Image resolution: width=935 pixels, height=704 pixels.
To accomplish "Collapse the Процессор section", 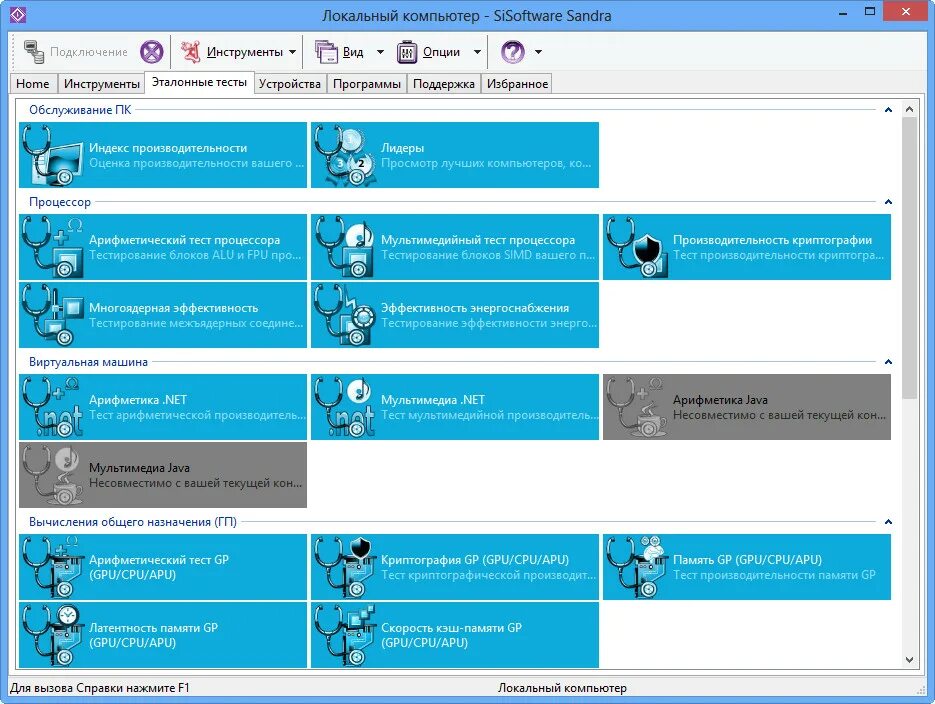I will (888, 202).
